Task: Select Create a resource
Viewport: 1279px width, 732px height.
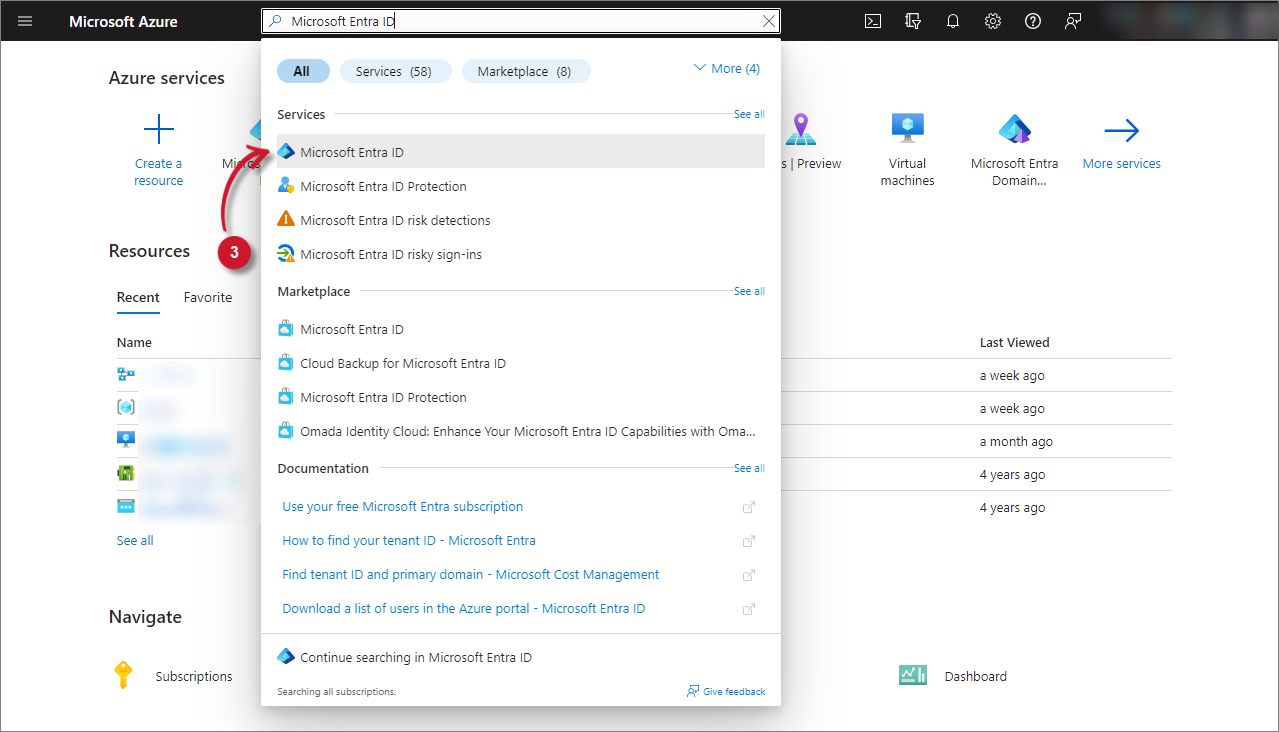Action: pyautogui.click(x=158, y=150)
